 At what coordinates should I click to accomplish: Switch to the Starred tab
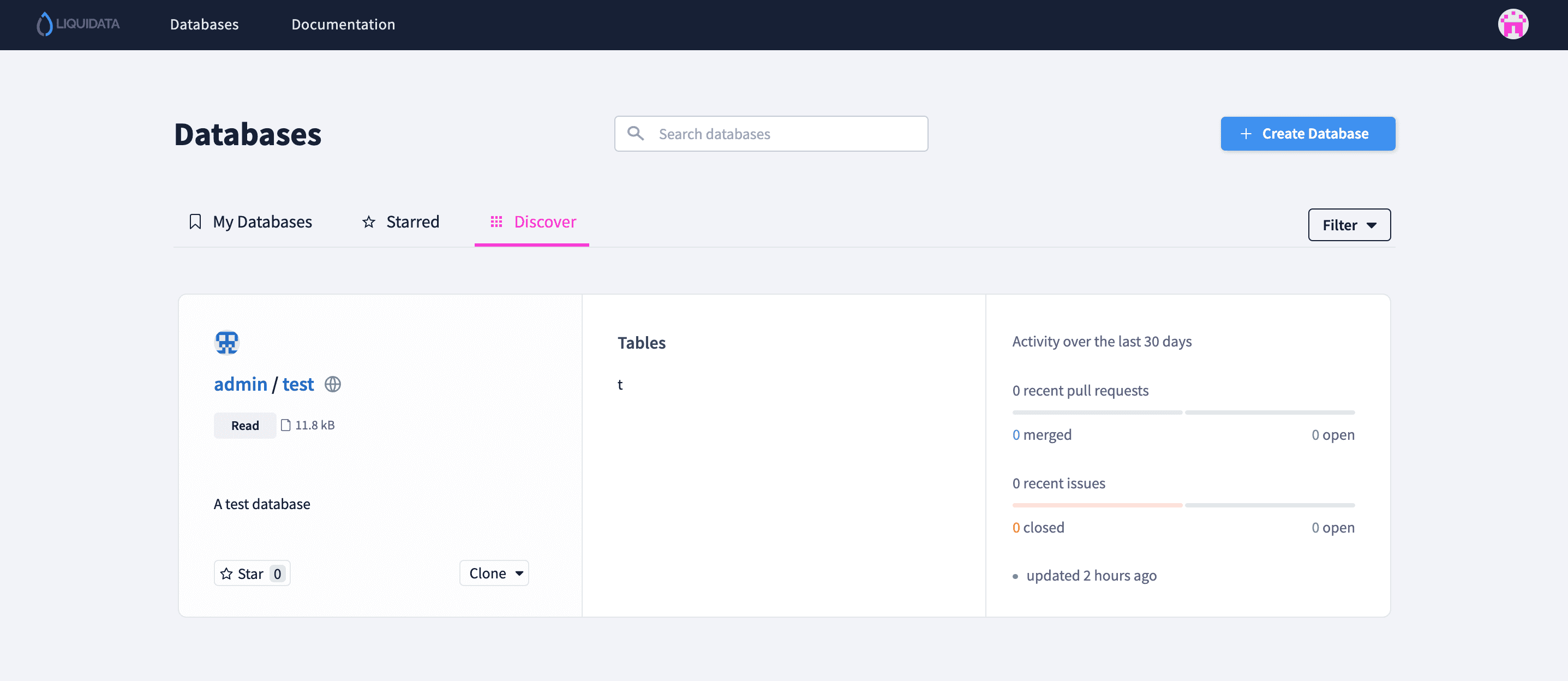pyautogui.click(x=400, y=222)
